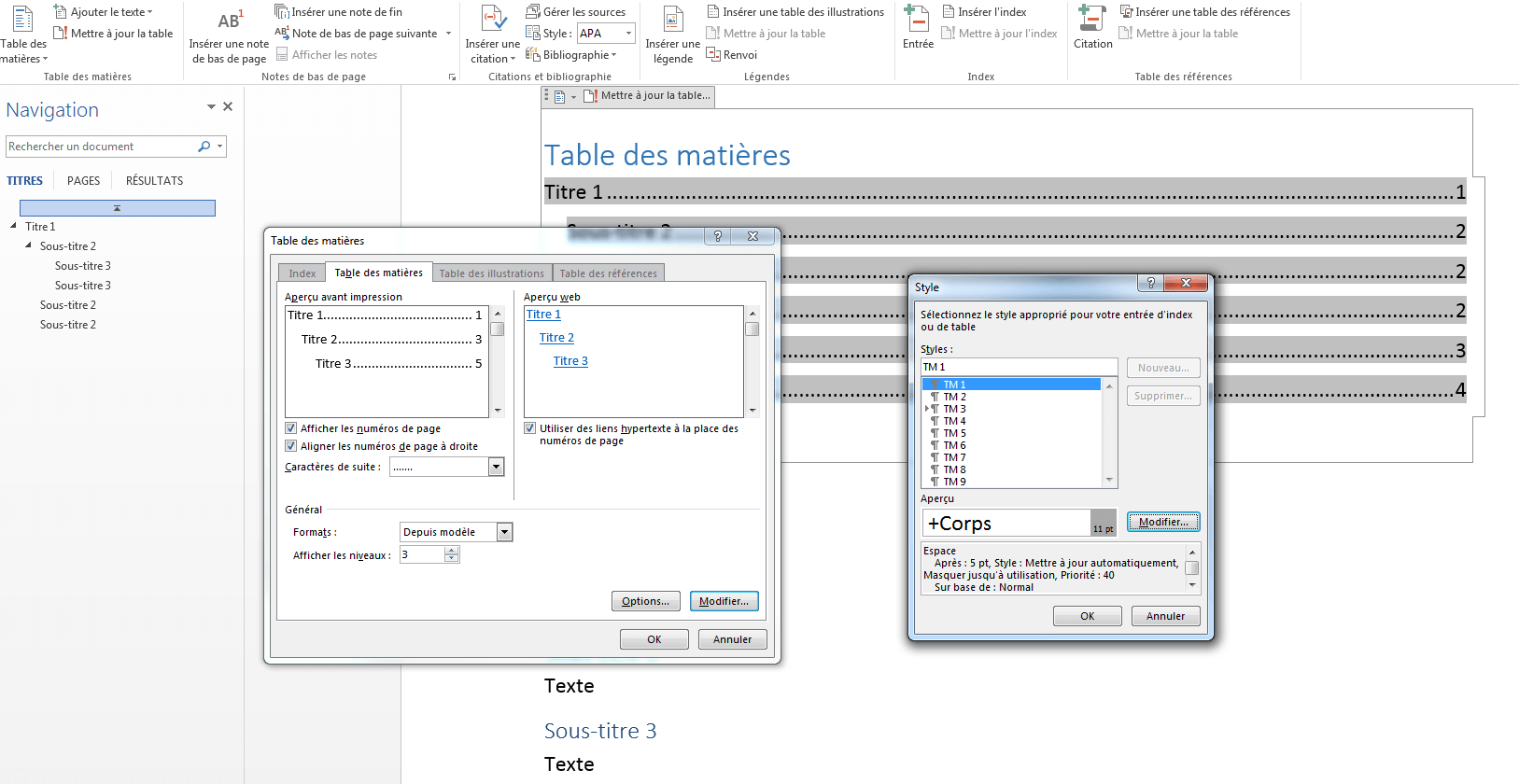Open the Notes de bas de page dialog launcher
Screen dimensions: 1519x784
click(x=452, y=77)
